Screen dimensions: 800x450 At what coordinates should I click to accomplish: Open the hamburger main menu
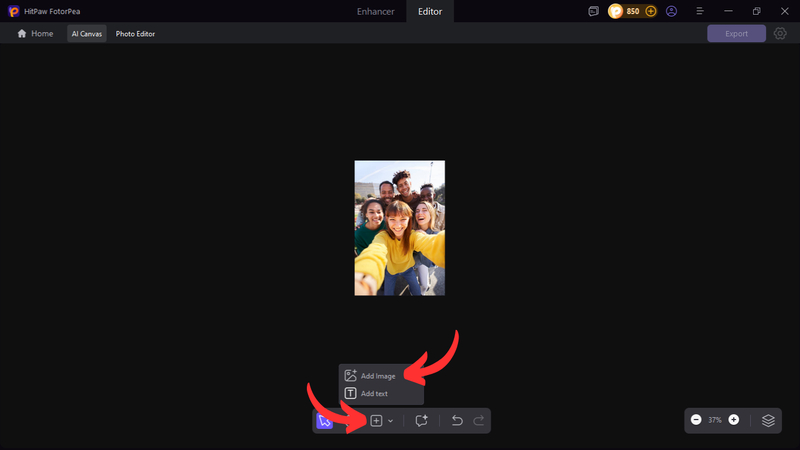click(x=700, y=11)
